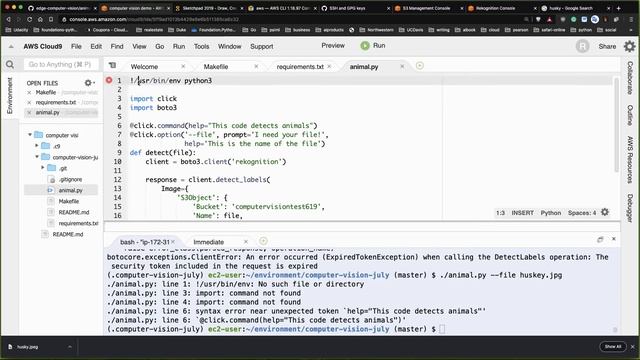The height and width of the screenshot is (360, 640).
Task: Add a new terminal tab with plus icon
Action: tap(263, 241)
